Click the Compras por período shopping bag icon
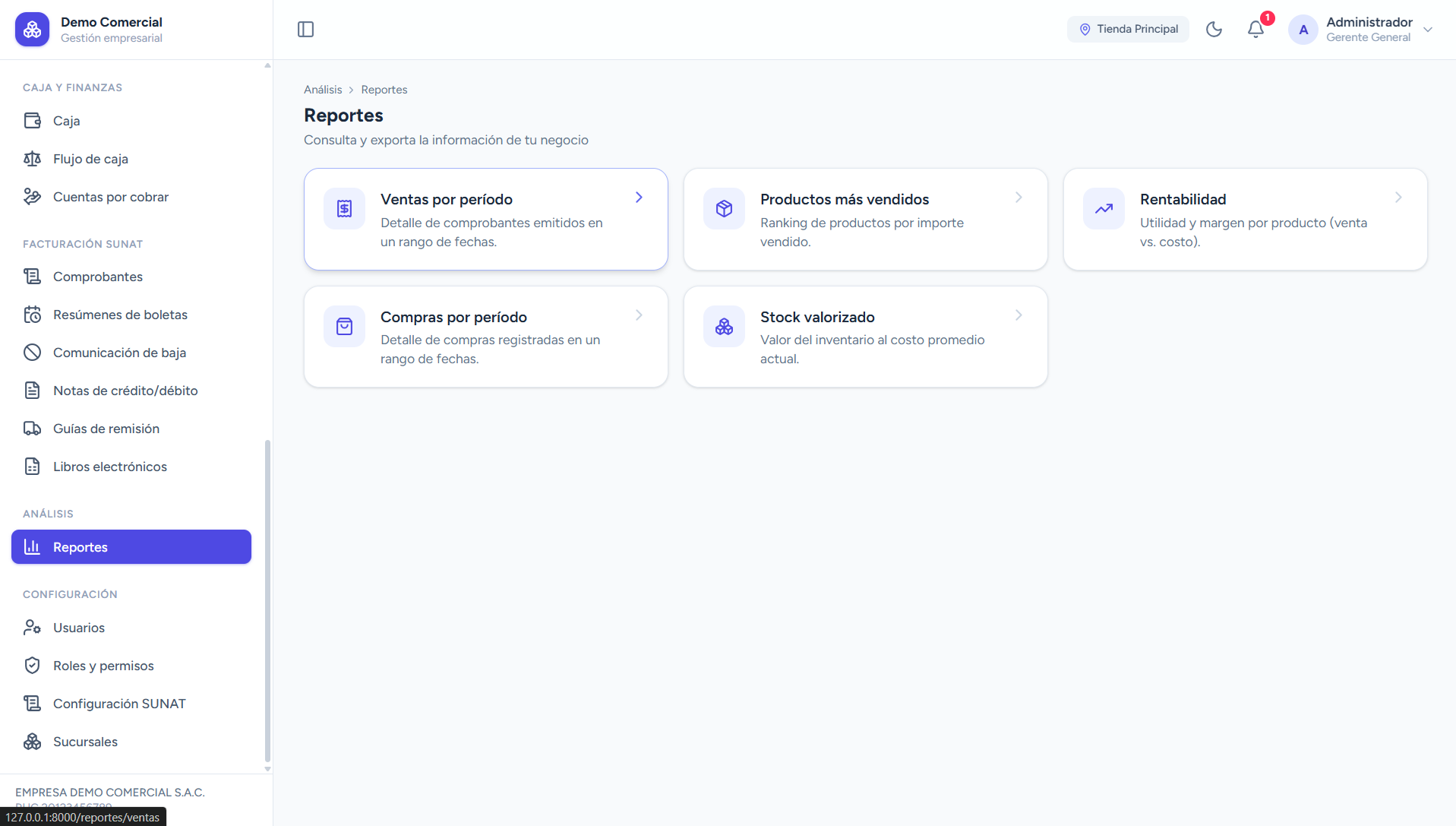The height and width of the screenshot is (826, 1456). 344,326
